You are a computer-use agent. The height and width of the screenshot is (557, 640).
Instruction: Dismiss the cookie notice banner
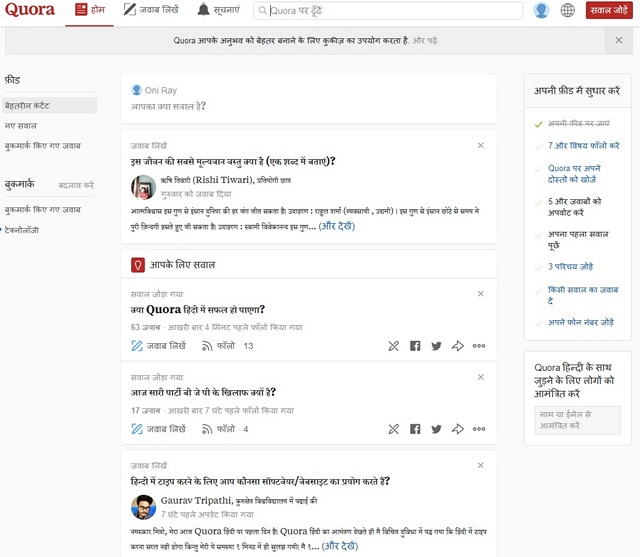click(x=619, y=40)
